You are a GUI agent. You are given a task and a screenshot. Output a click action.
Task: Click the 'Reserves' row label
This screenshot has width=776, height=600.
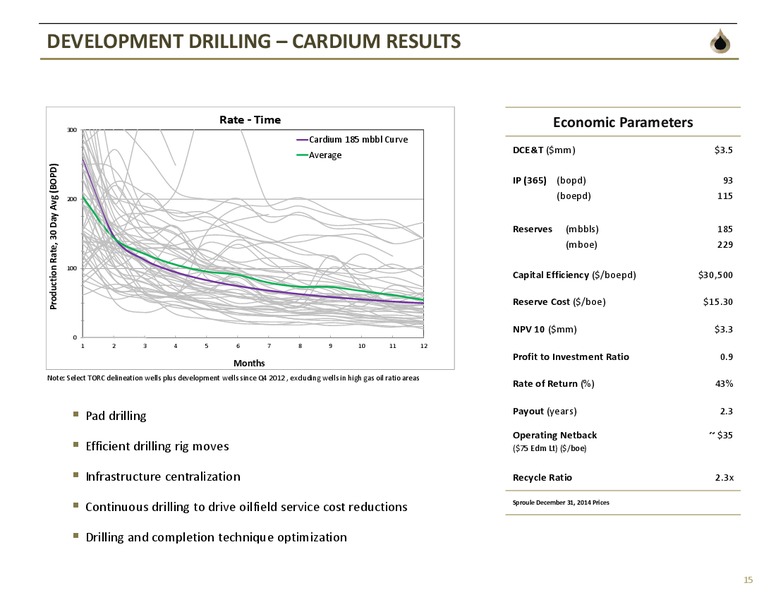(533, 229)
